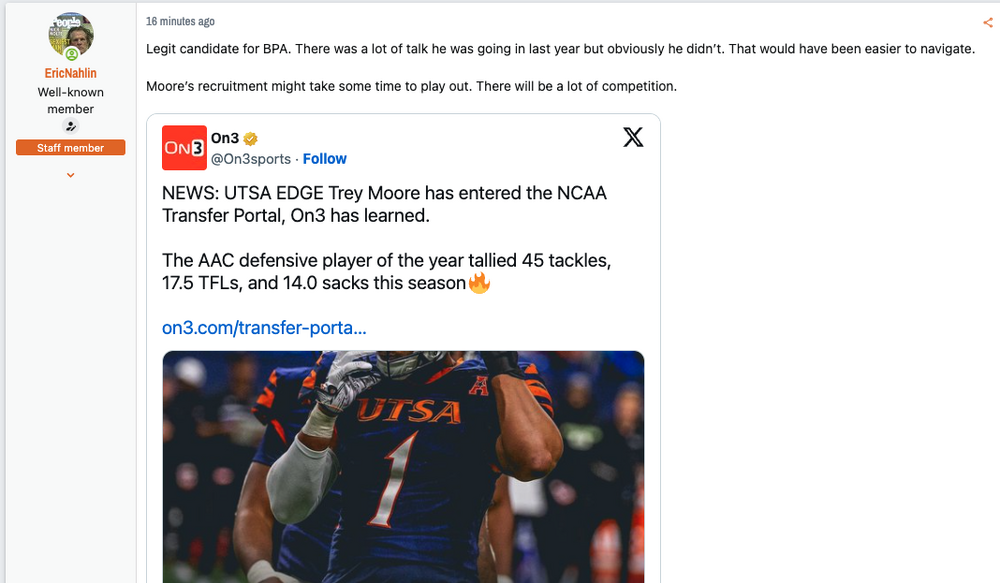Click the "16 minutes ago" timestamp

click(180, 21)
